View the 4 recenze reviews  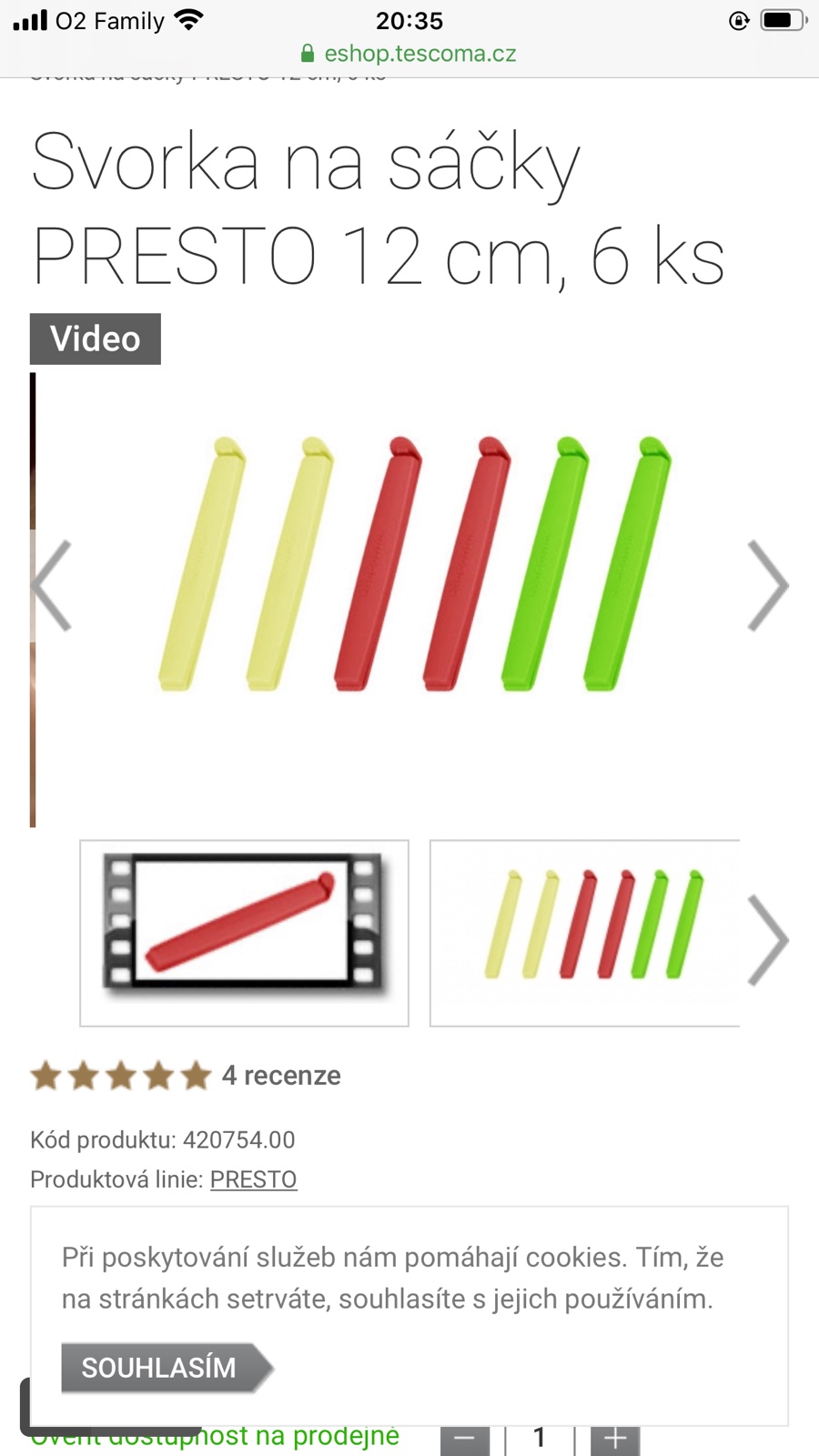click(x=281, y=1076)
